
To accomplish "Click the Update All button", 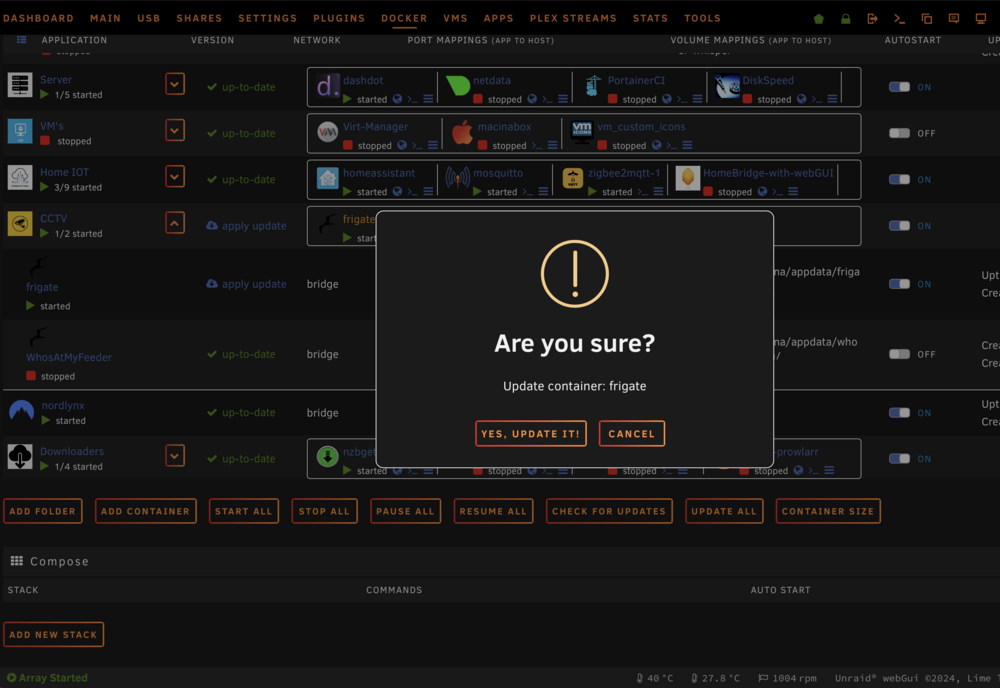I will 724,511.
